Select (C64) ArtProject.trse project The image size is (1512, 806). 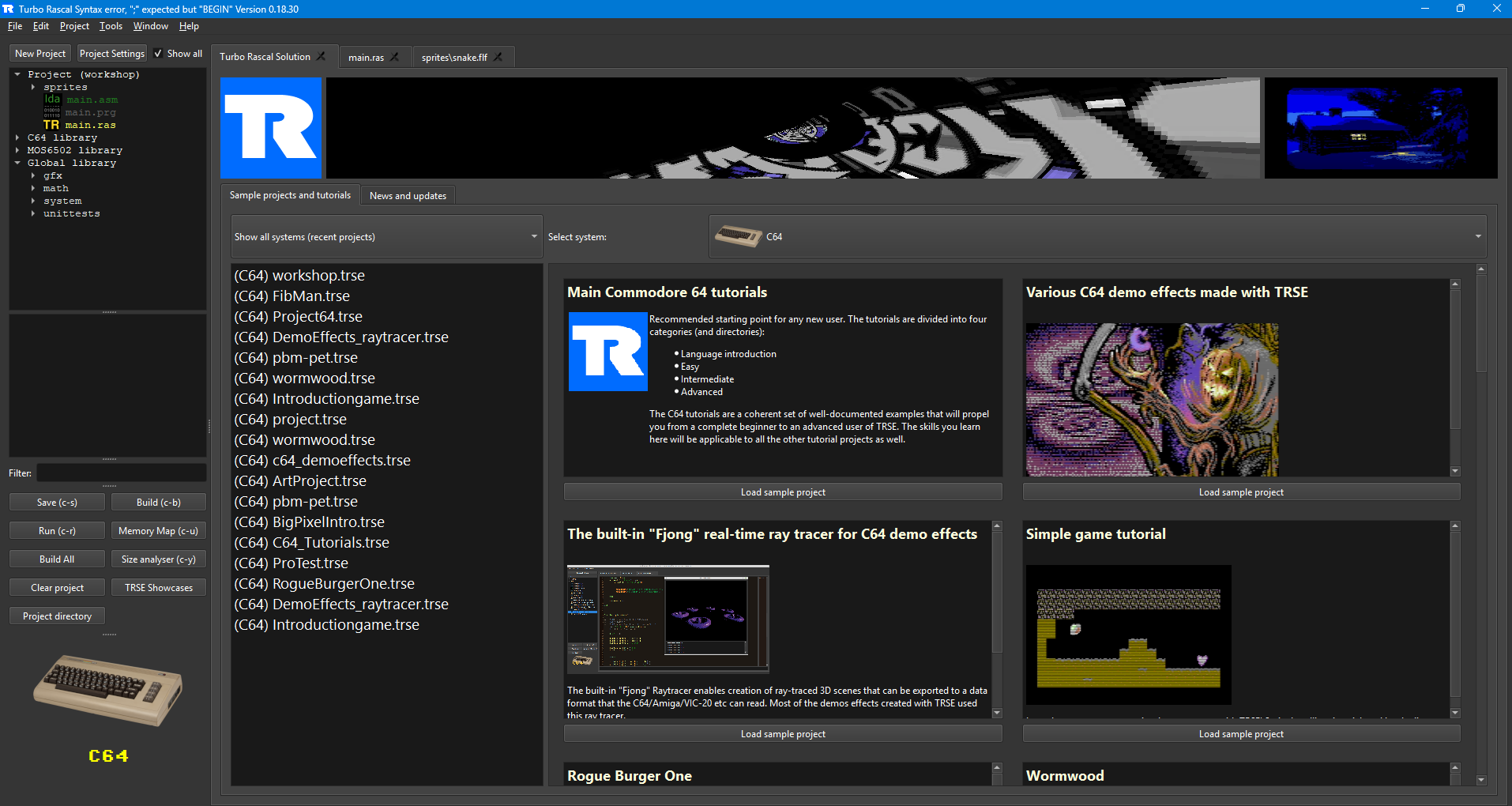[300, 480]
